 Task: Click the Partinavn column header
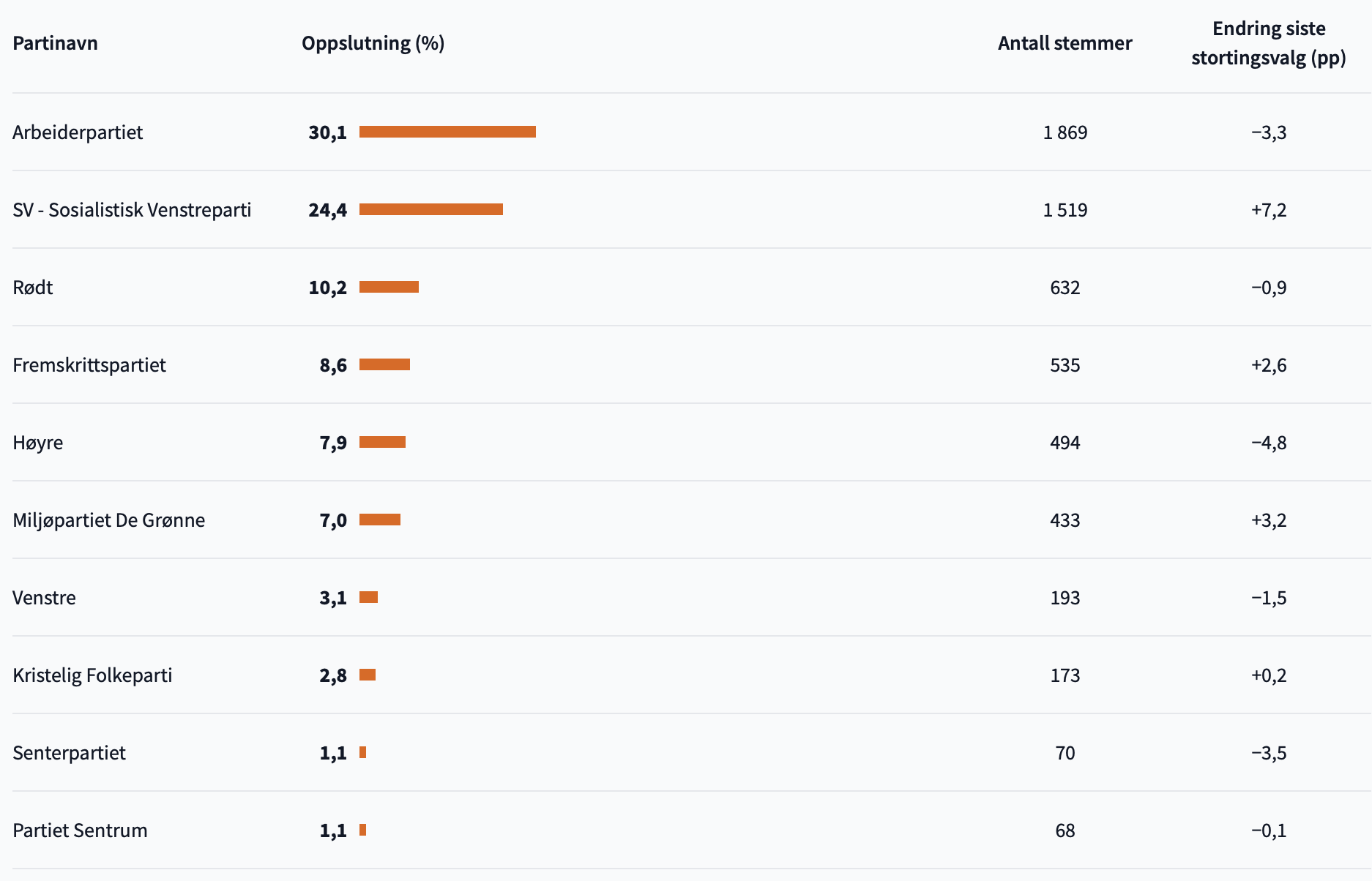pyautogui.click(x=55, y=43)
